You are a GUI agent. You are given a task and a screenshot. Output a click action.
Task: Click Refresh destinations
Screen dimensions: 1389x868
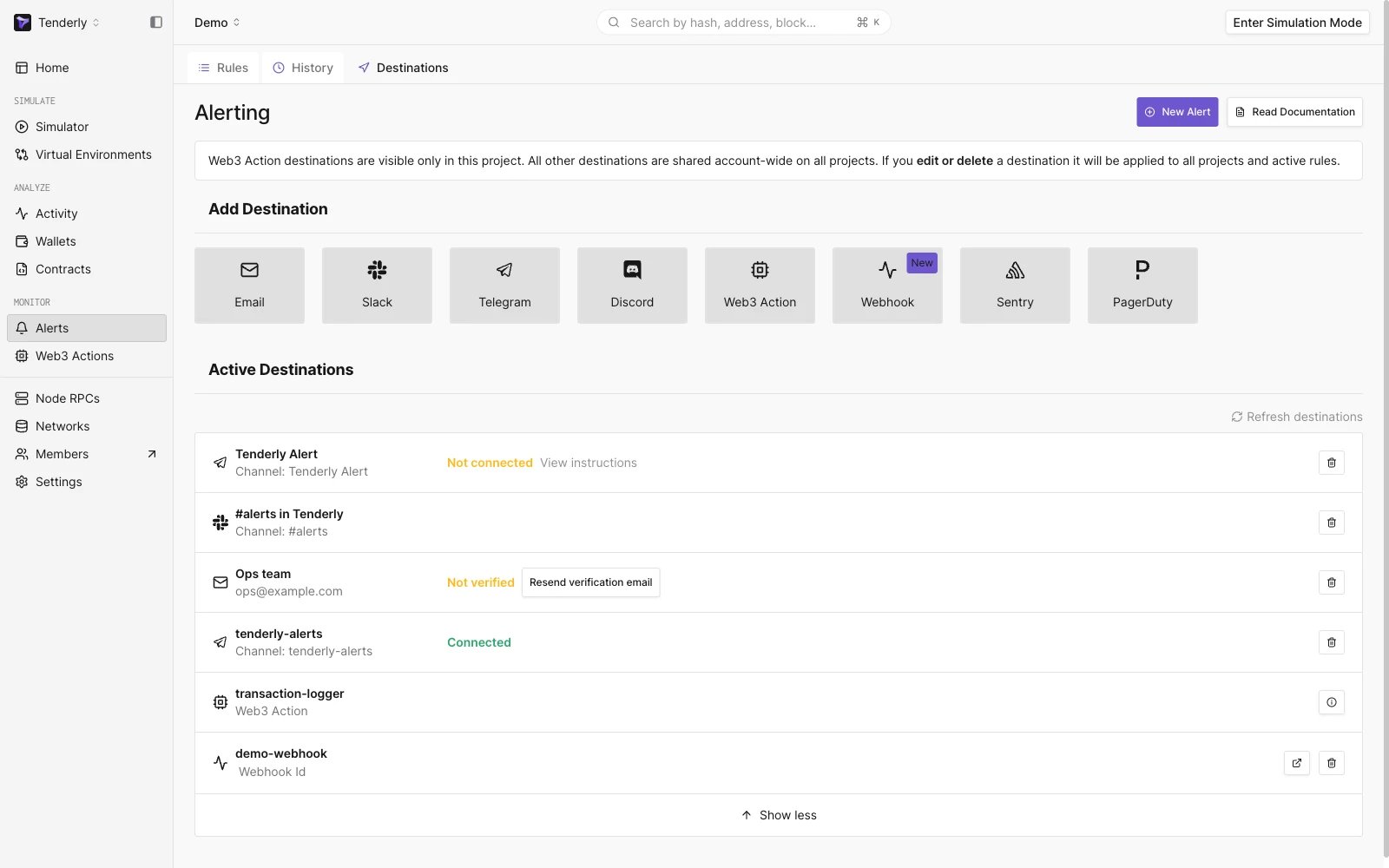click(1296, 417)
